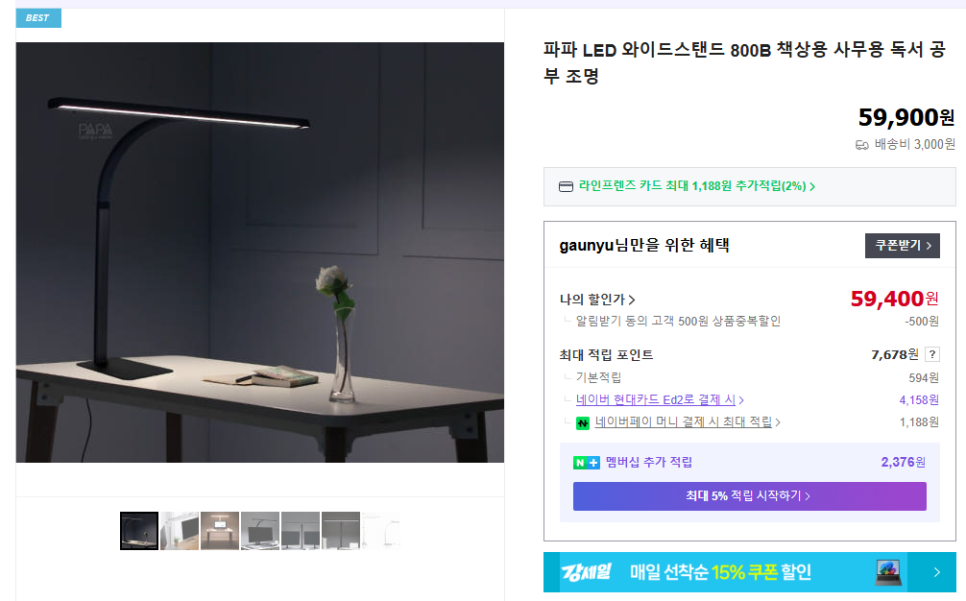Image resolution: width=966 pixels, height=601 pixels.
Task: Click the 강세일 logo on blue banner
Action: [x=585, y=572]
